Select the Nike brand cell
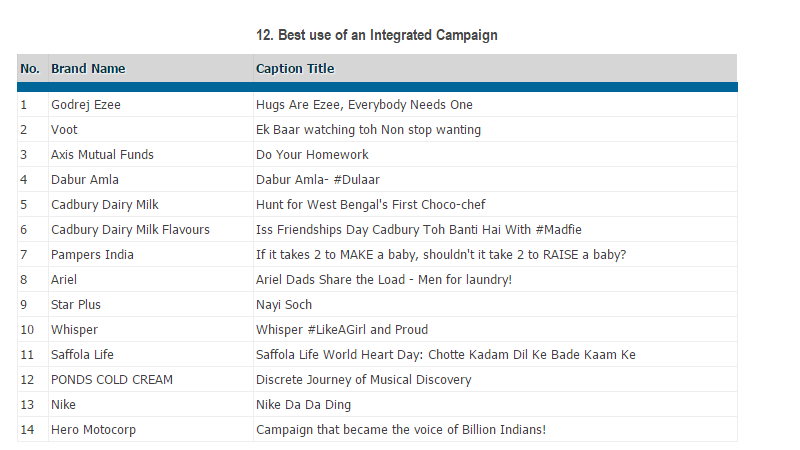 click(x=63, y=405)
